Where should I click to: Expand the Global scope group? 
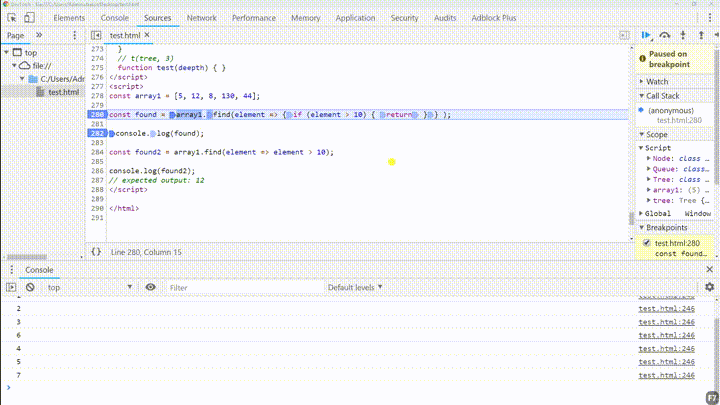point(641,214)
